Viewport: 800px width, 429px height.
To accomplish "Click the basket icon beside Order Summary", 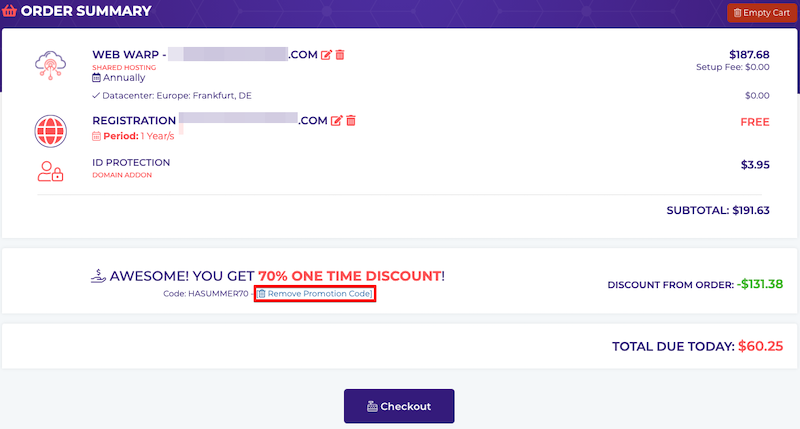I will click(9, 11).
